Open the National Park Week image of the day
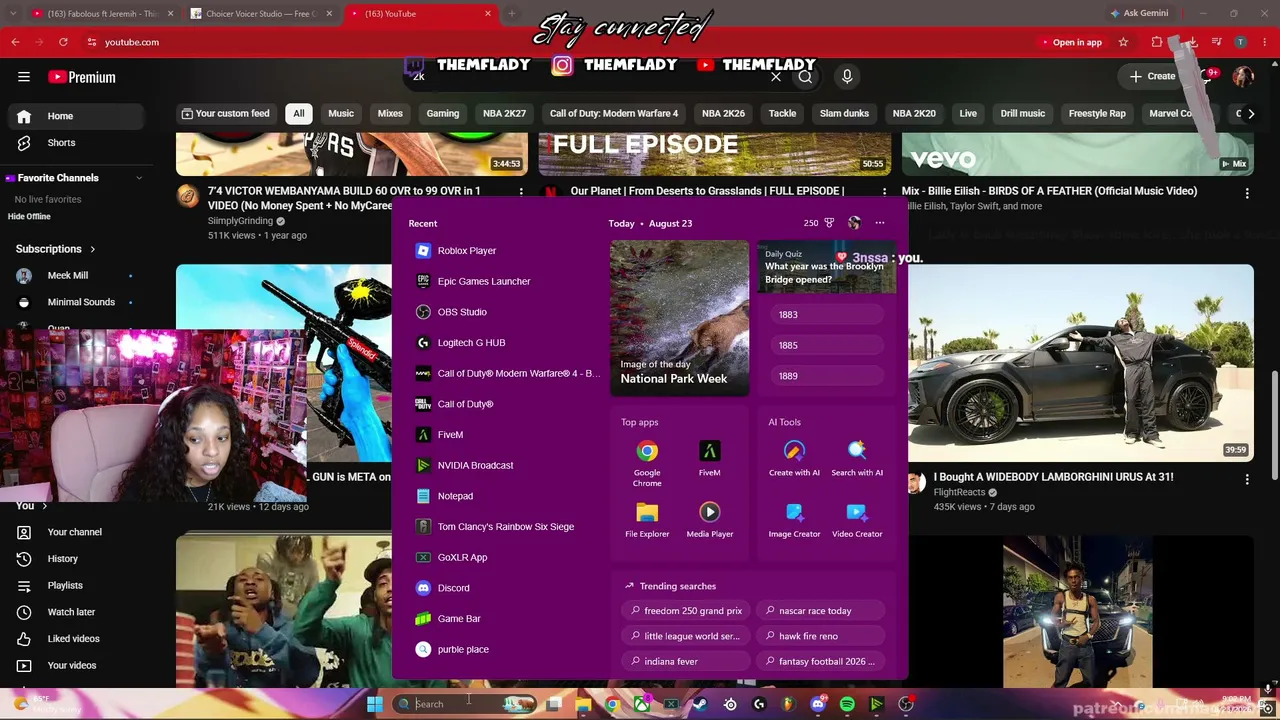This screenshot has height=720, width=1280. point(679,318)
